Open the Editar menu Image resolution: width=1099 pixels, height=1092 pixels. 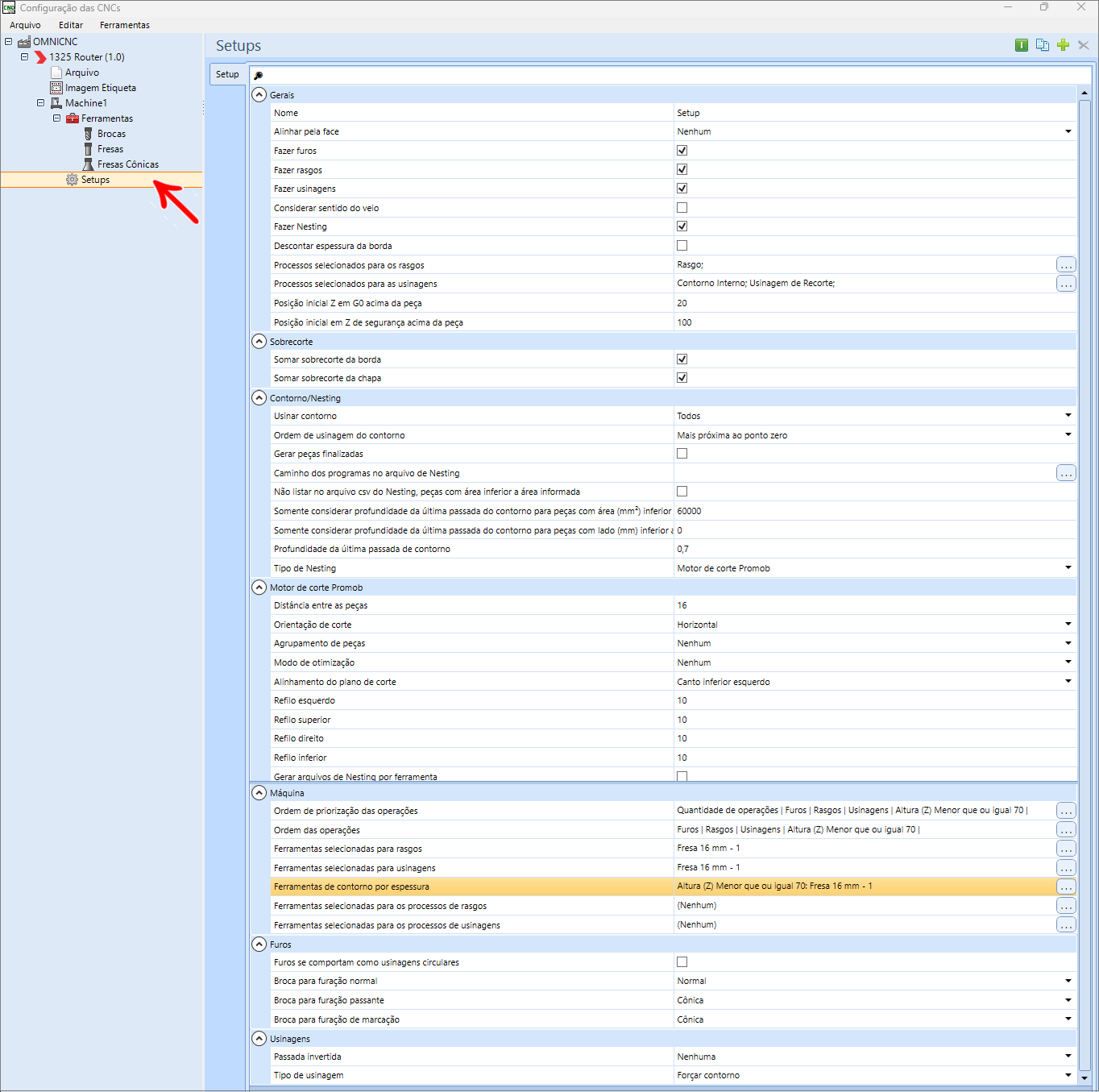(71, 25)
